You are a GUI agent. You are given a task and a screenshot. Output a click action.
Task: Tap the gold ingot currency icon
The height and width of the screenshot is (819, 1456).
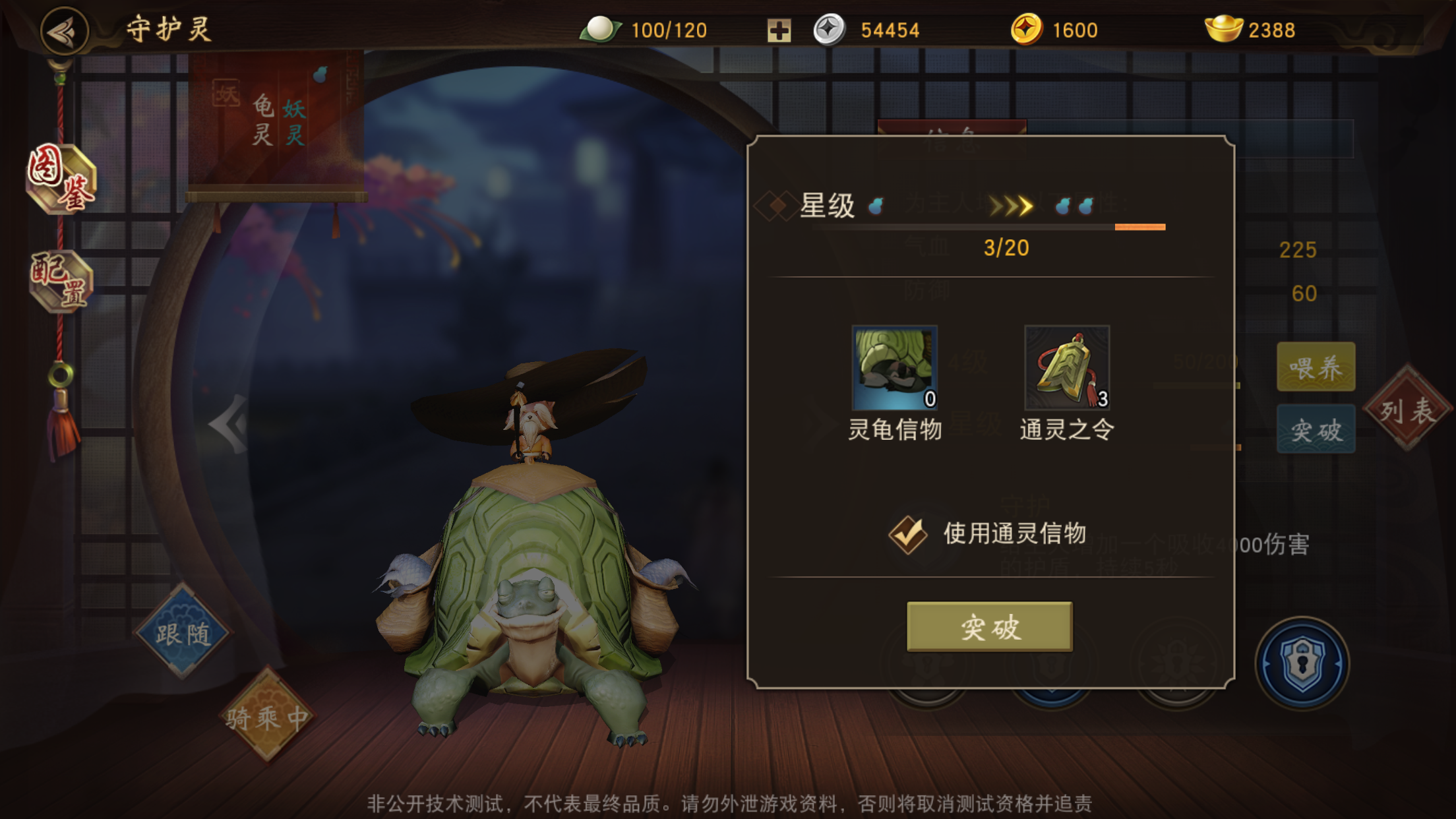1223,29
